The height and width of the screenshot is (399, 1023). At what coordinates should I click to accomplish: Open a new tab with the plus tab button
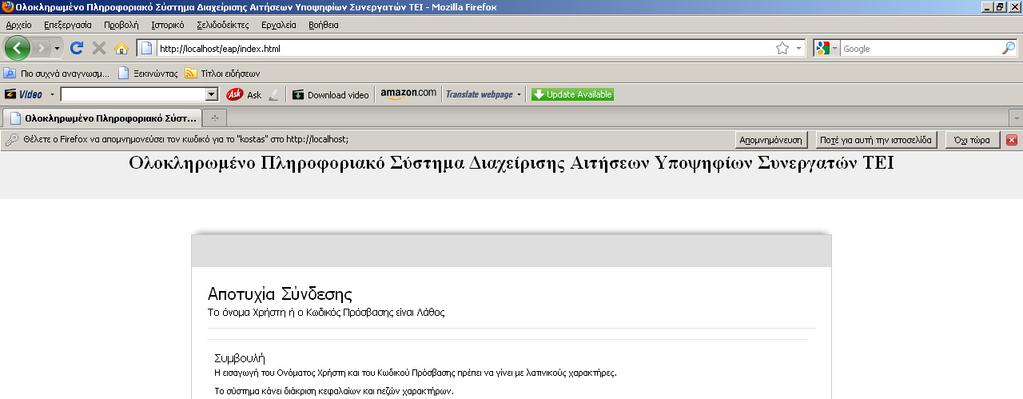tap(215, 119)
